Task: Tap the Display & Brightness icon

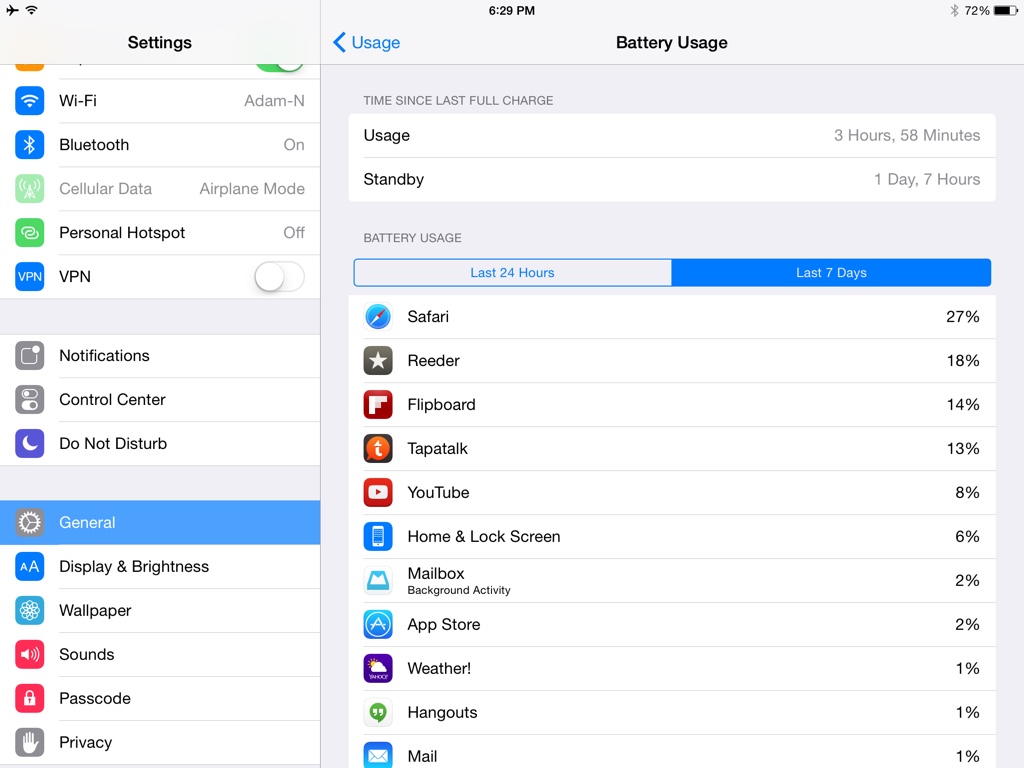Action: pyautogui.click(x=29, y=566)
